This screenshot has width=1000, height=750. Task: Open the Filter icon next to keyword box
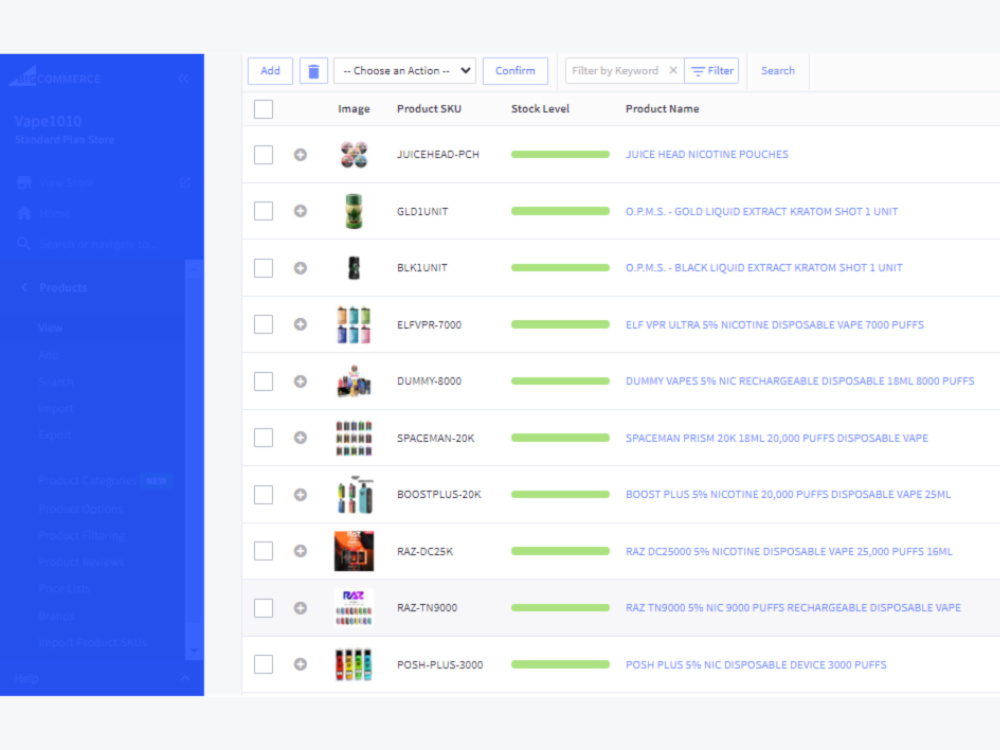coord(712,70)
